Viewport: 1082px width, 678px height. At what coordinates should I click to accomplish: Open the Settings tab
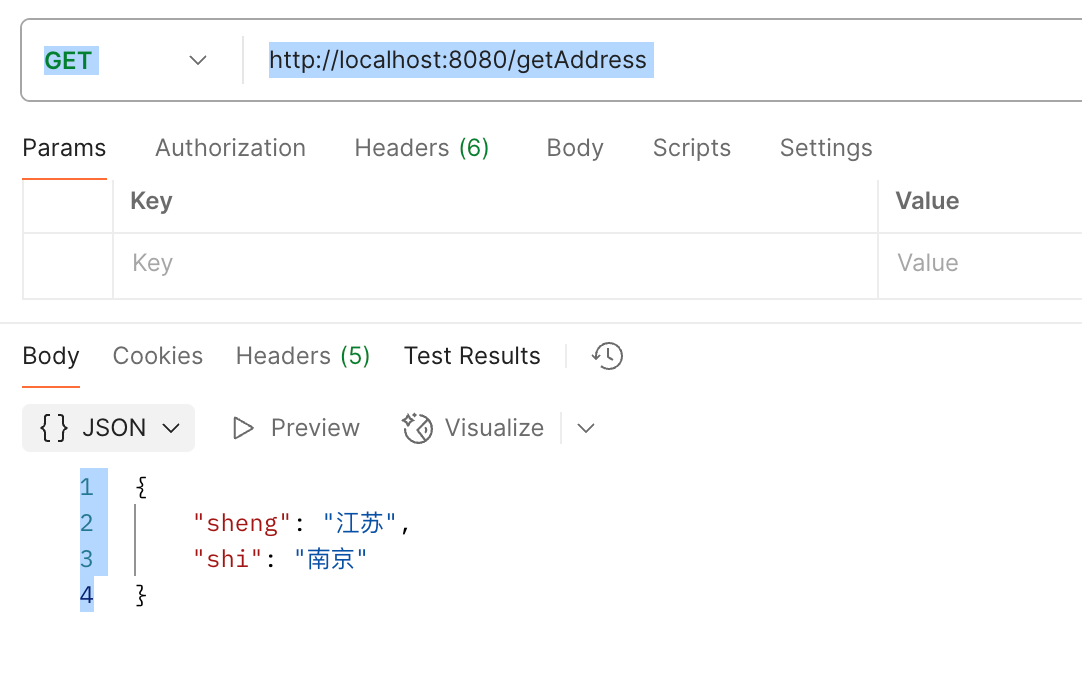[825, 147]
